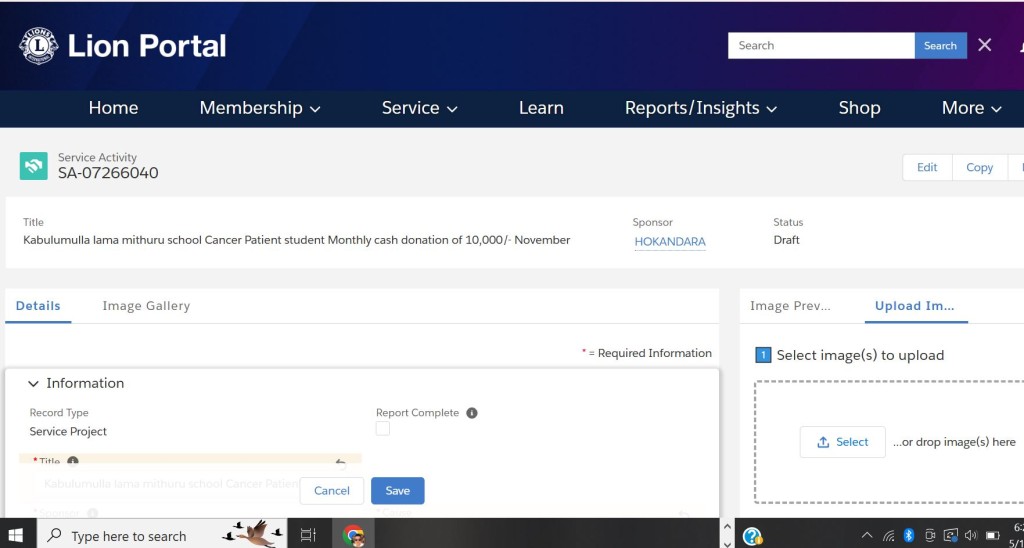Go to the Home menu item
The width and height of the screenshot is (1024, 548).
[113, 108]
